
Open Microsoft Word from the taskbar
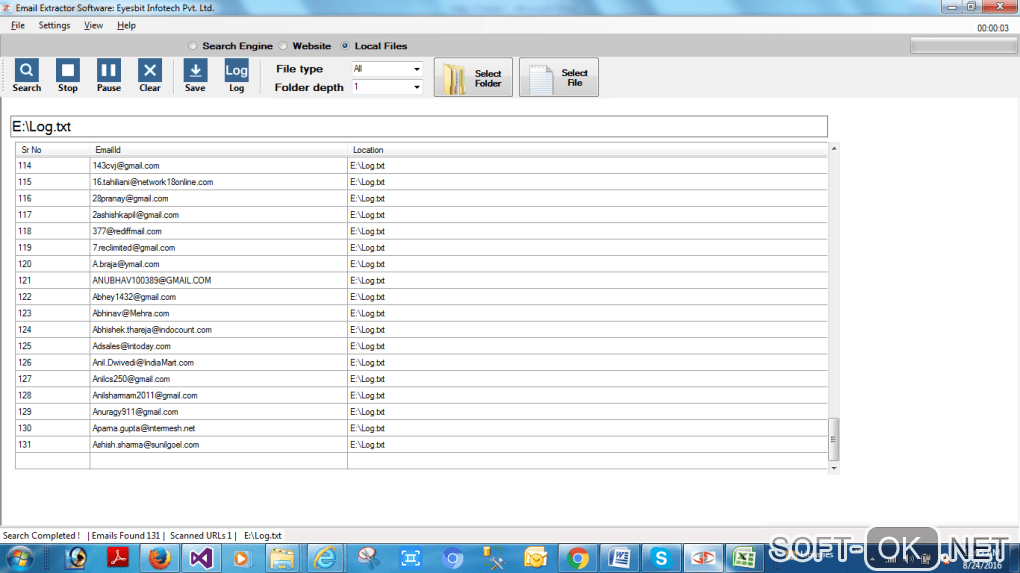click(x=619, y=559)
